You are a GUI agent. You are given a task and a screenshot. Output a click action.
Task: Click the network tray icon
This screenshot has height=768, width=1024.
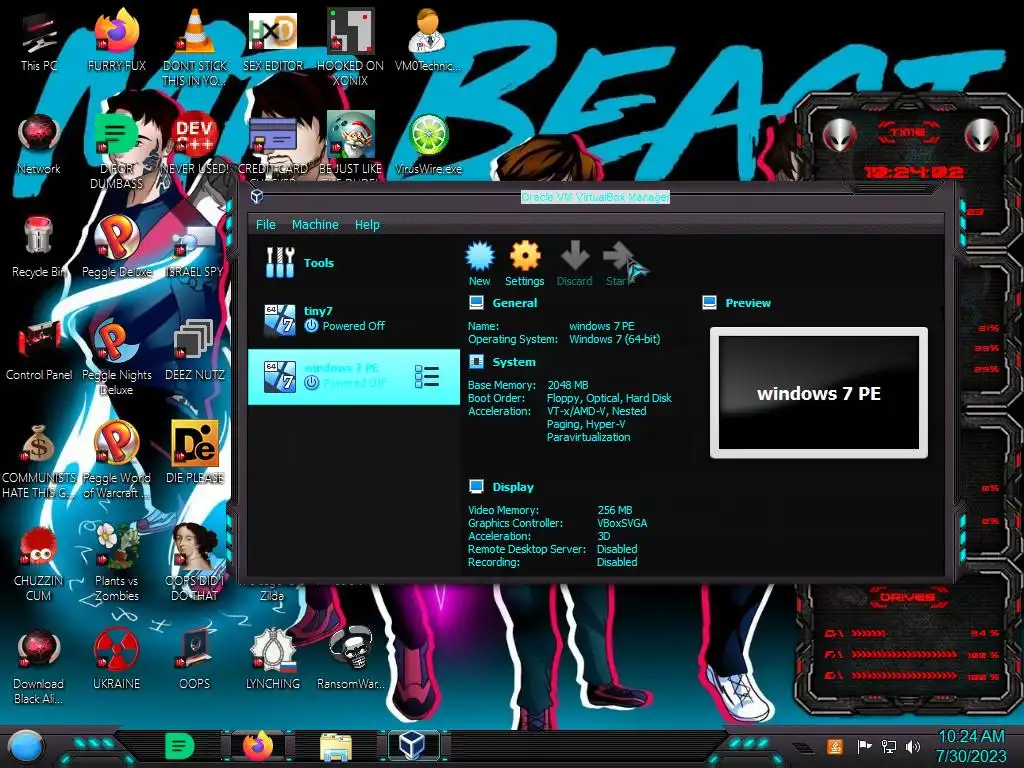click(888, 746)
